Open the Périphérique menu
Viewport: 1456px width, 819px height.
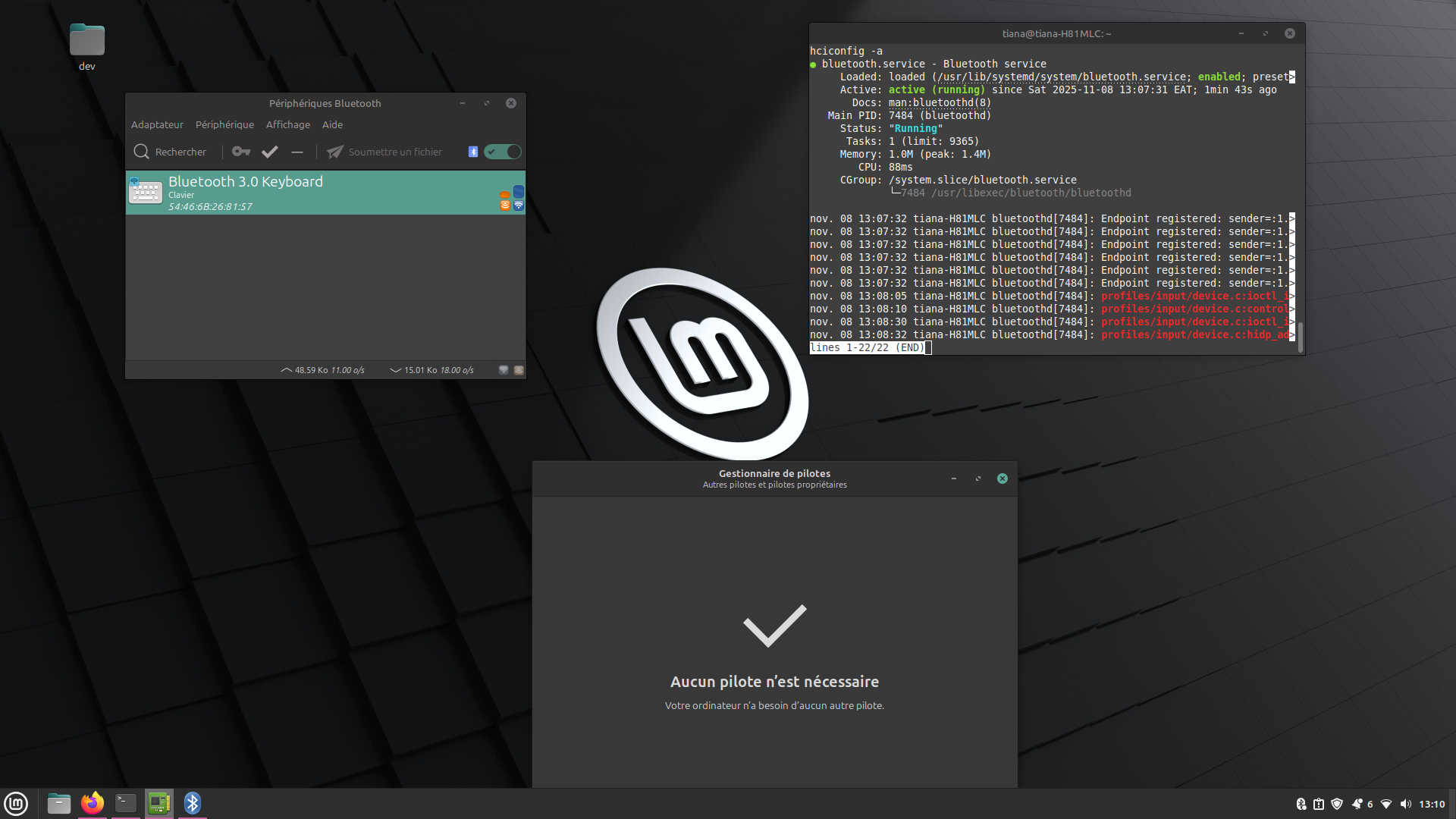(x=224, y=124)
